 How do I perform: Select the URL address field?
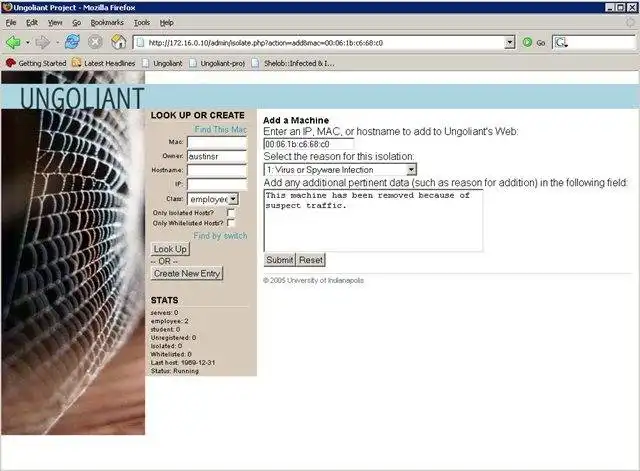(x=324, y=42)
